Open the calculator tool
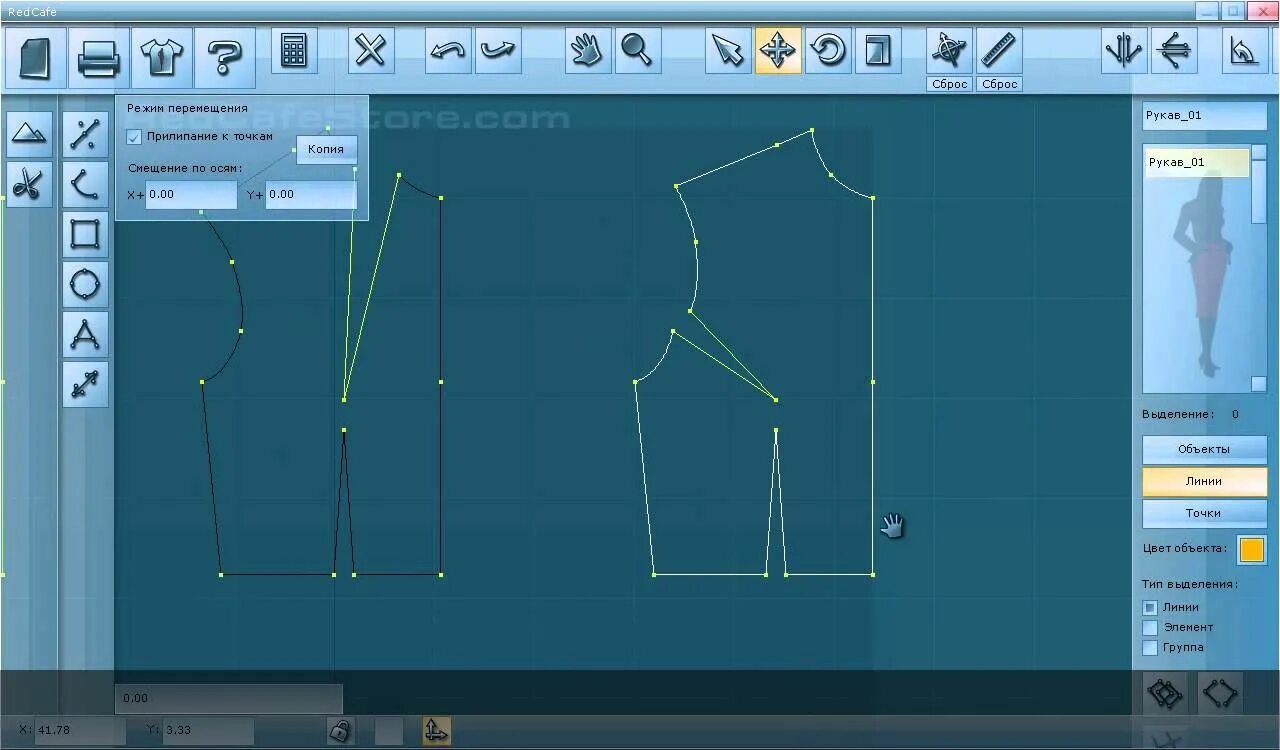The image size is (1280, 750). tap(294, 50)
